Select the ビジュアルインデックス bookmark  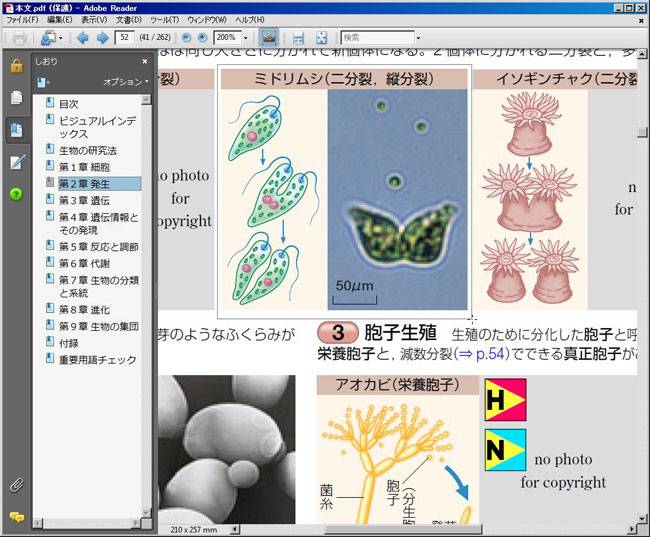(97, 127)
